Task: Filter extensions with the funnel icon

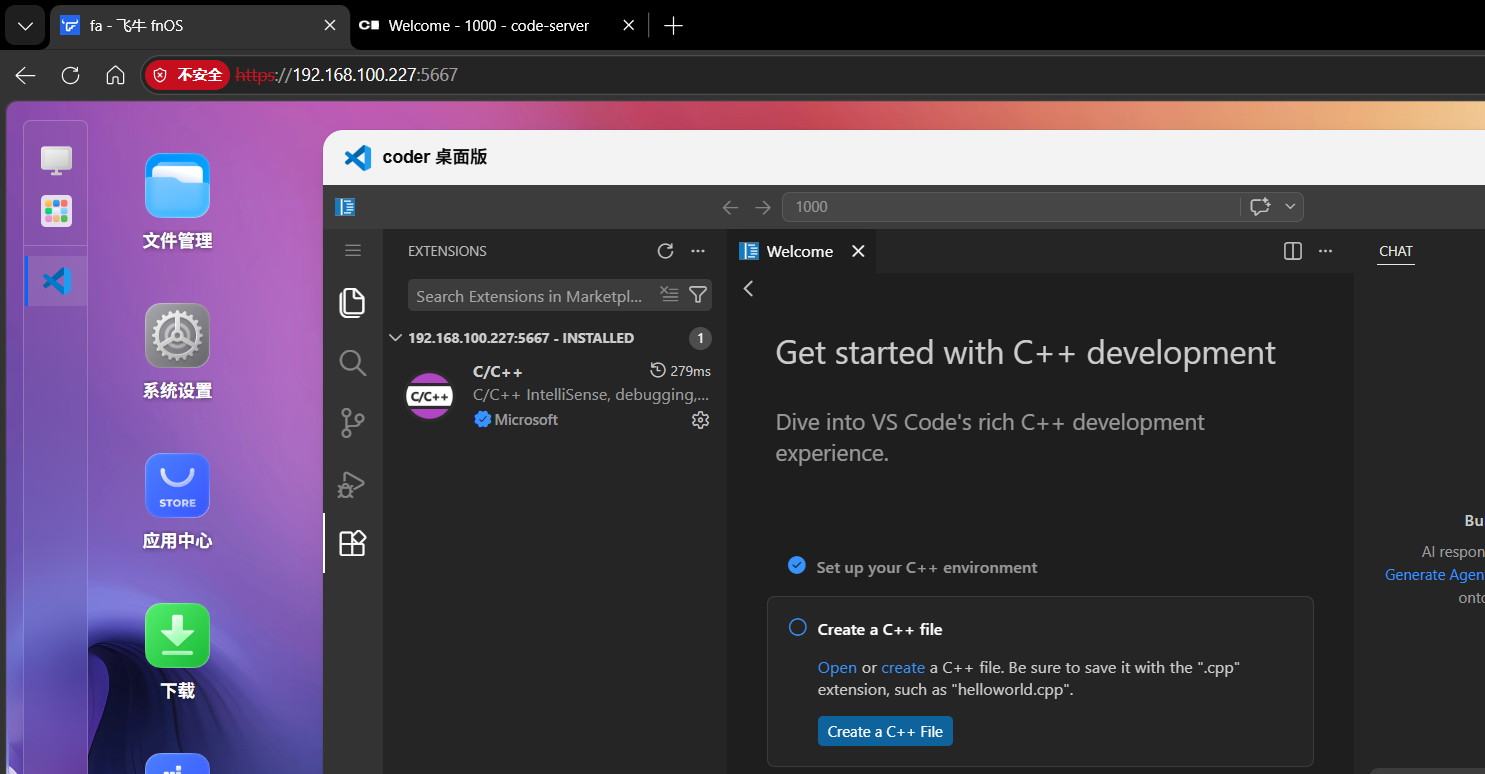Action: point(698,295)
